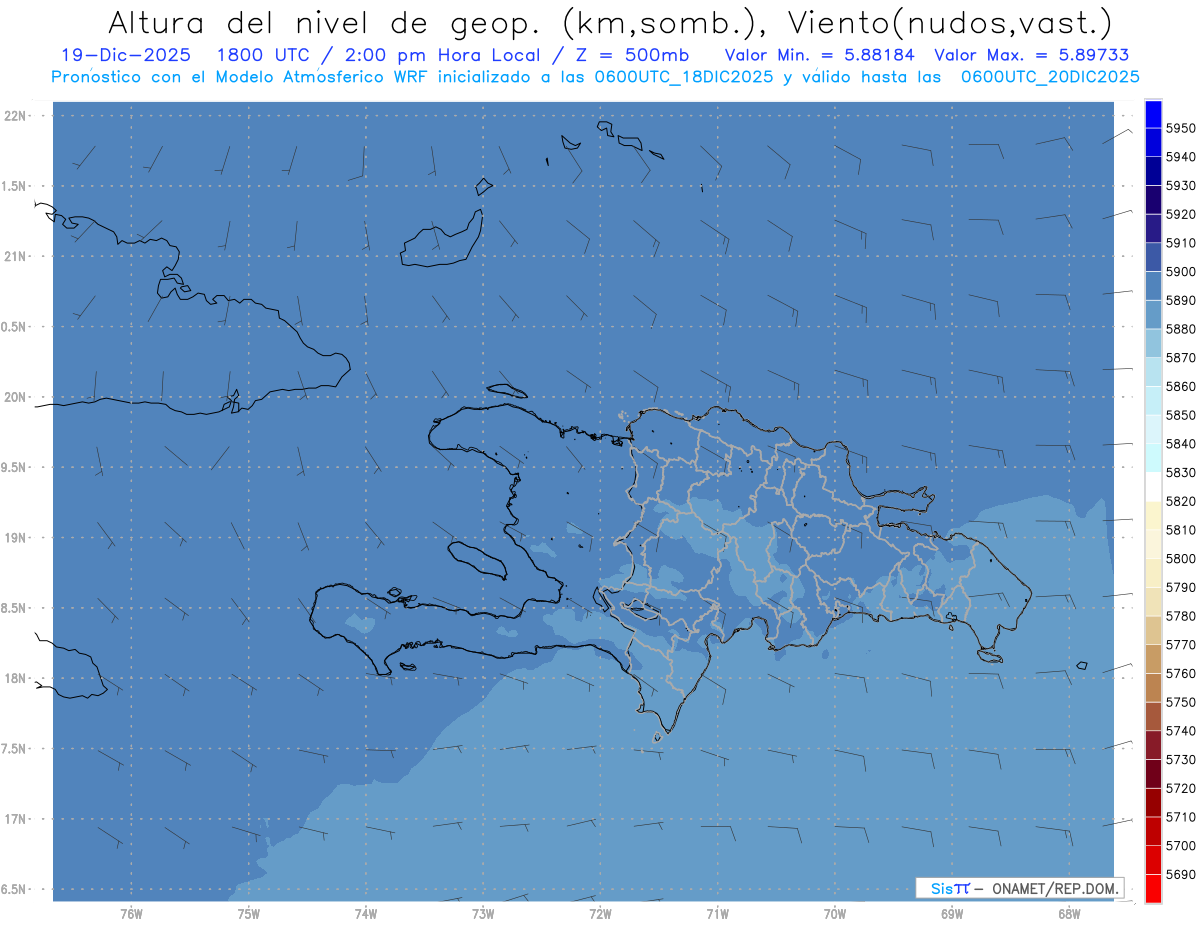Click the '5890' colorbar value
Viewport: 1200px width, 927px height.
pos(1180,300)
